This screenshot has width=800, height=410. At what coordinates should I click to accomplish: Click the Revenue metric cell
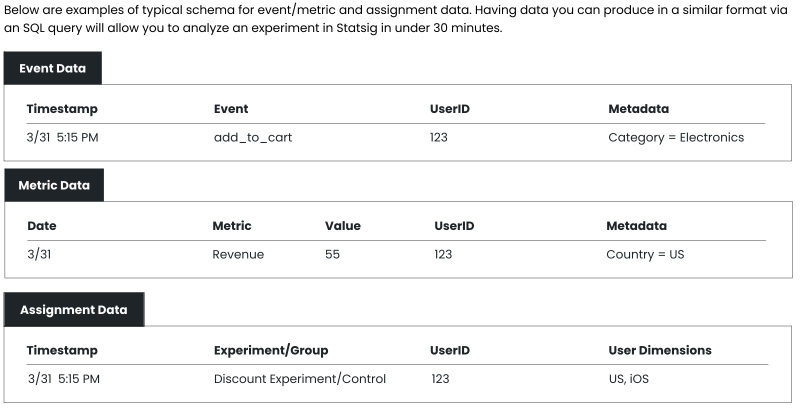[x=238, y=254]
